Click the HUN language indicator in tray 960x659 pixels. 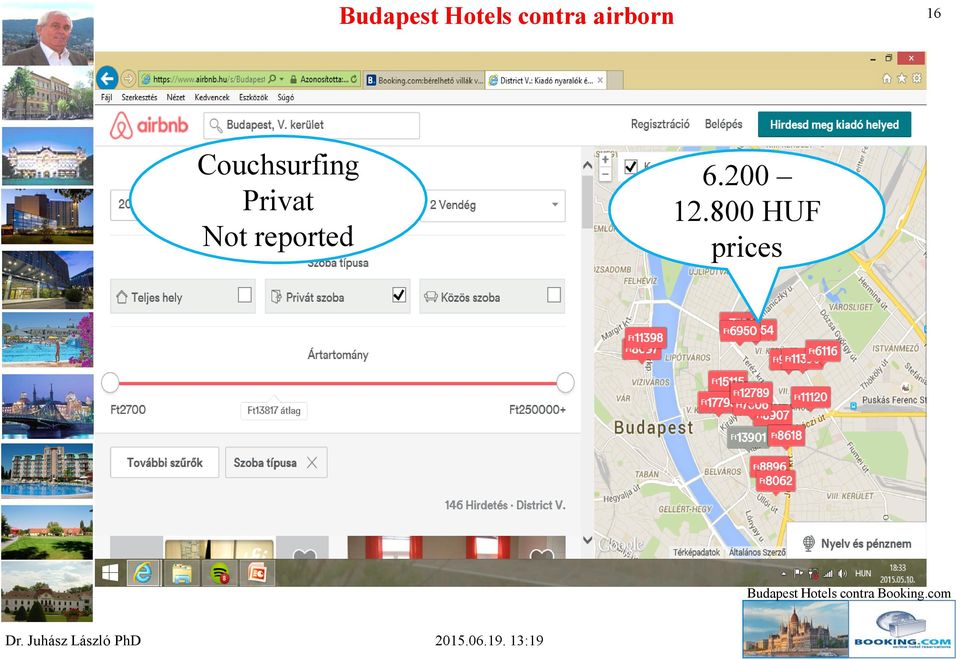pos(863,574)
